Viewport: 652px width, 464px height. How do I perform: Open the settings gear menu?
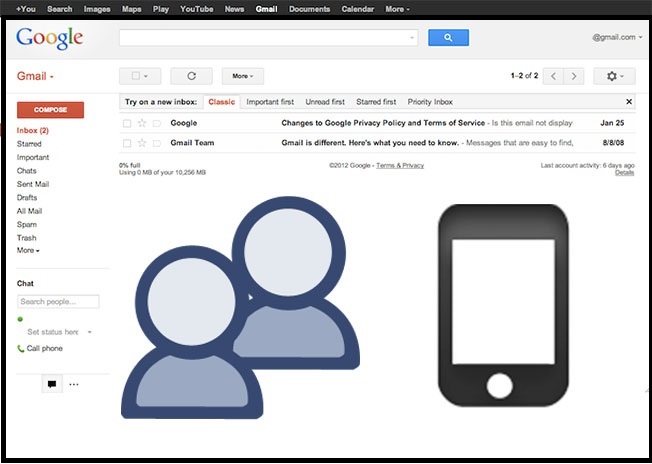tap(615, 76)
